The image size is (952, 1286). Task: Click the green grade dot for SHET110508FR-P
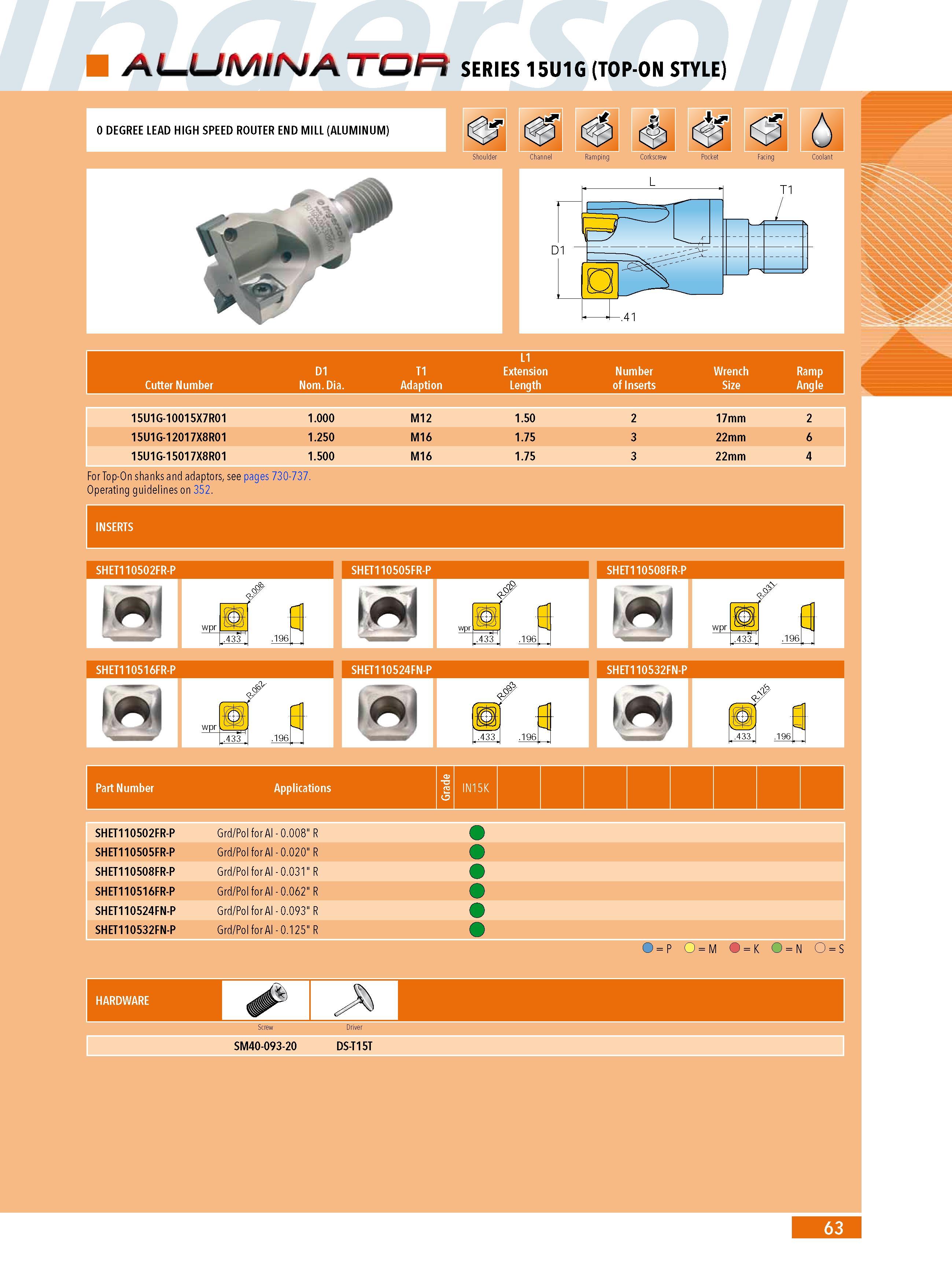click(477, 871)
